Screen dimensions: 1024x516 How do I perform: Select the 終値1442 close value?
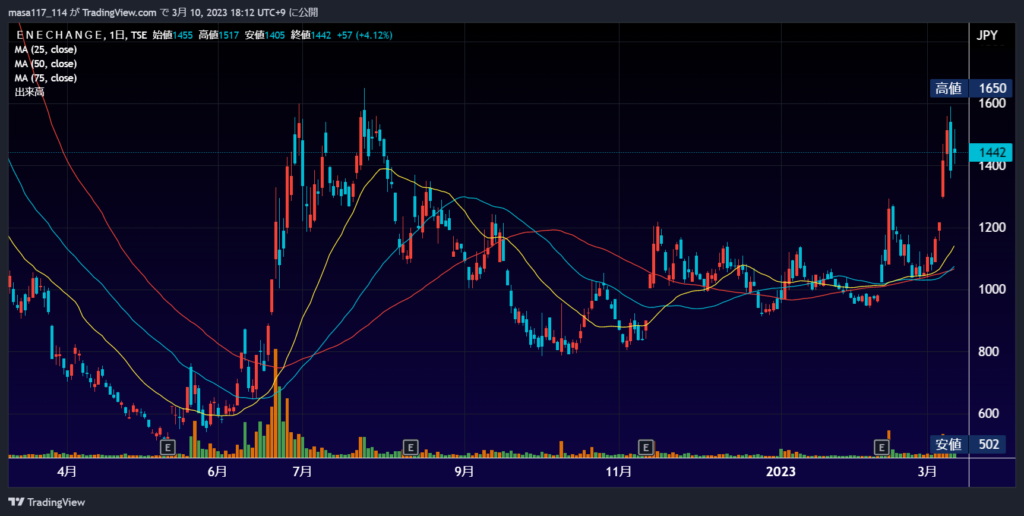pyautogui.click(x=311, y=35)
